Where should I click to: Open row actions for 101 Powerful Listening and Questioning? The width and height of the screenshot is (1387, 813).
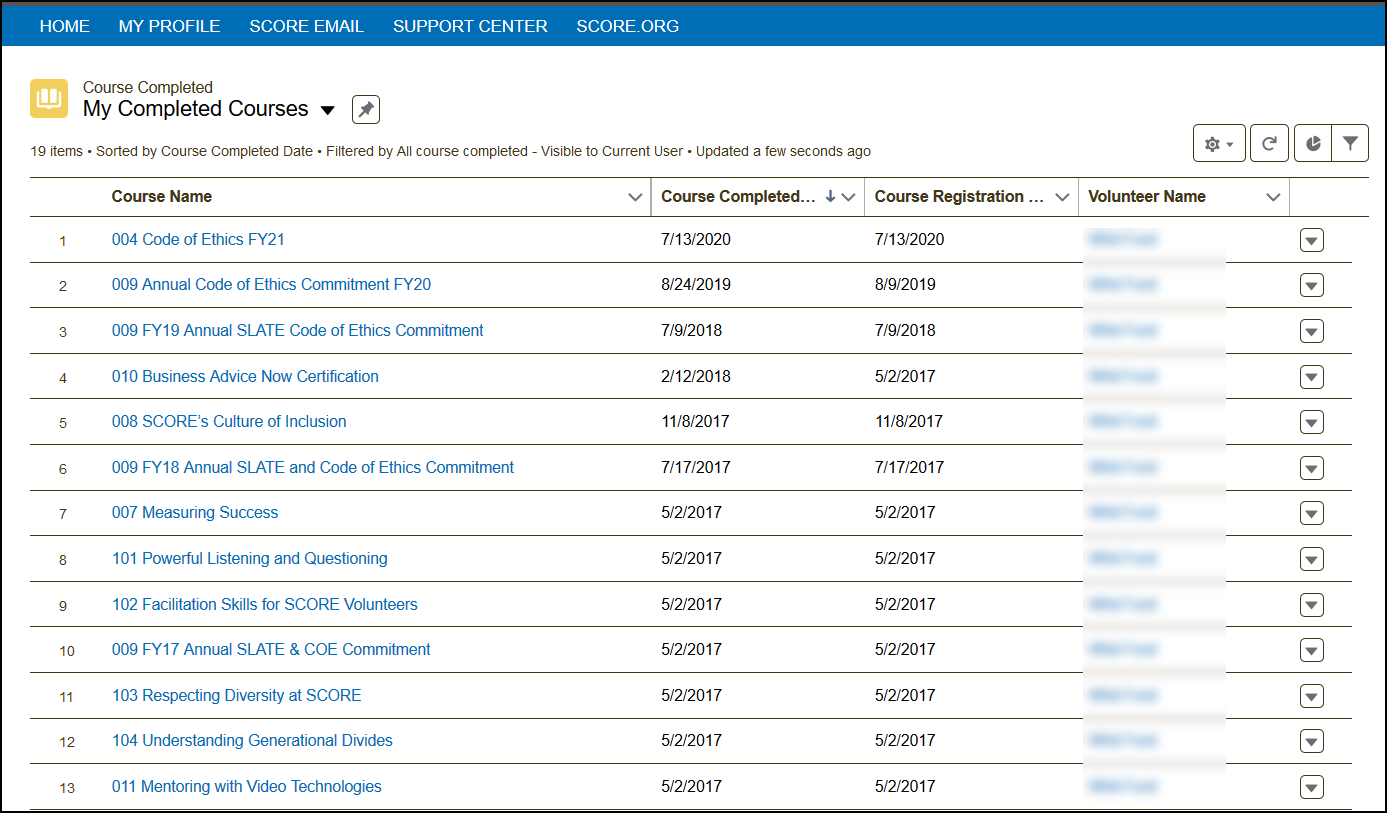tap(1312, 559)
